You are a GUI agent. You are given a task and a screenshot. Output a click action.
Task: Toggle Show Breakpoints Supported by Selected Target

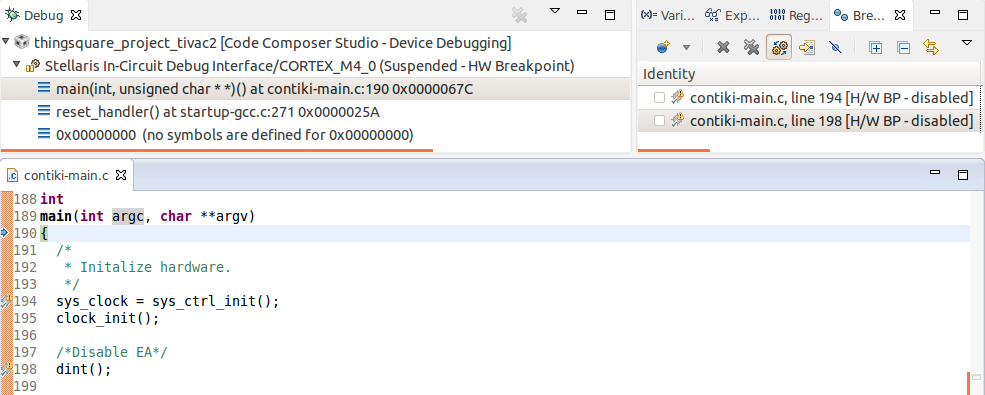pos(779,47)
